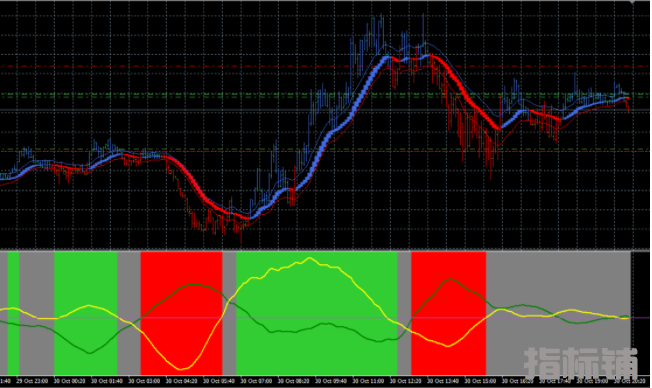Select the largest green zone in indicator panel
This screenshot has height=388, width=652.
317,313
